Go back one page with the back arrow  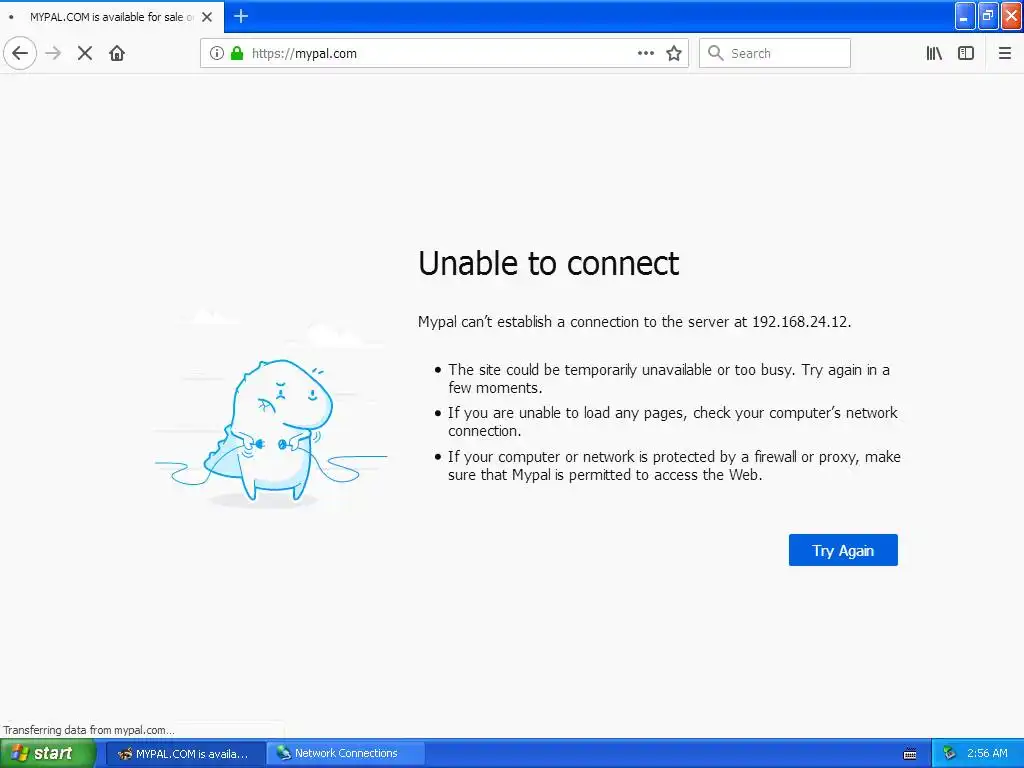tap(20, 53)
